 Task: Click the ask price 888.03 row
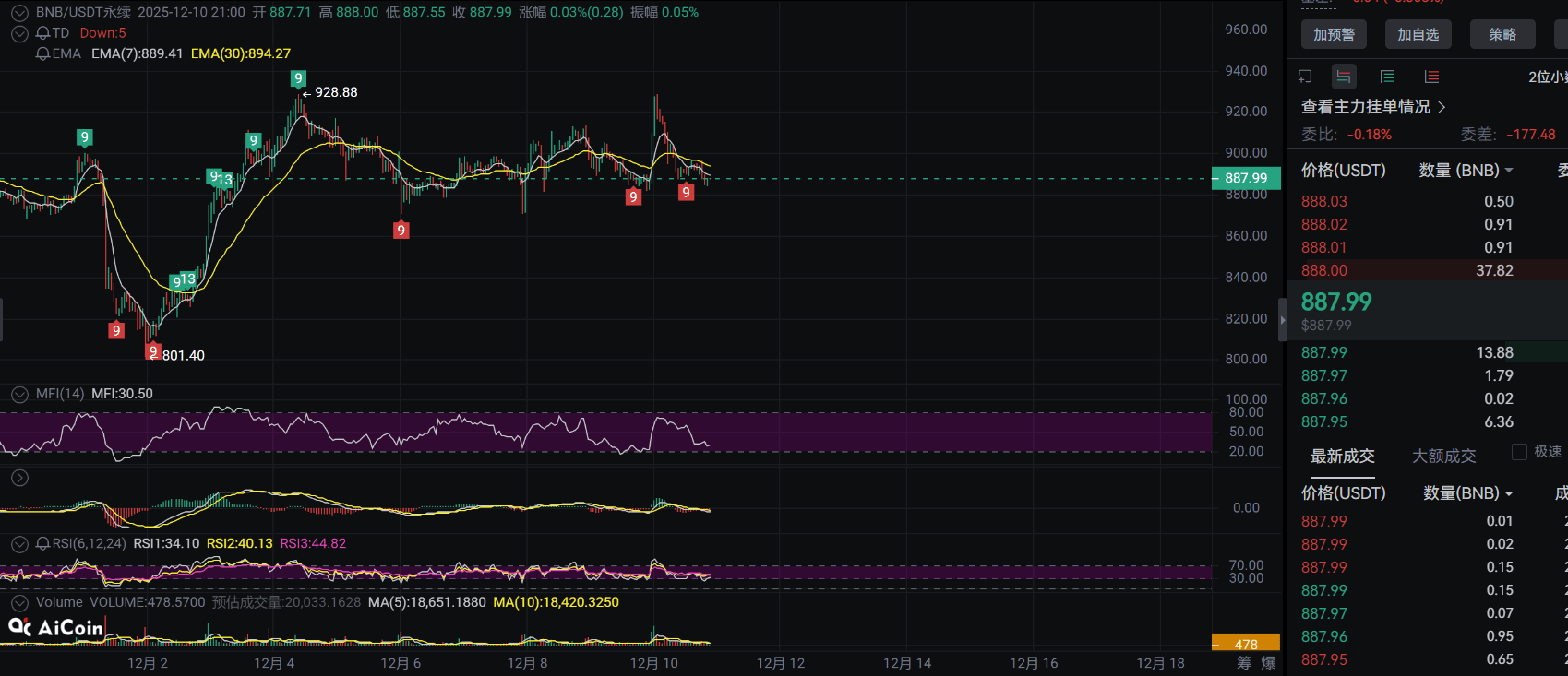point(1428,201)
